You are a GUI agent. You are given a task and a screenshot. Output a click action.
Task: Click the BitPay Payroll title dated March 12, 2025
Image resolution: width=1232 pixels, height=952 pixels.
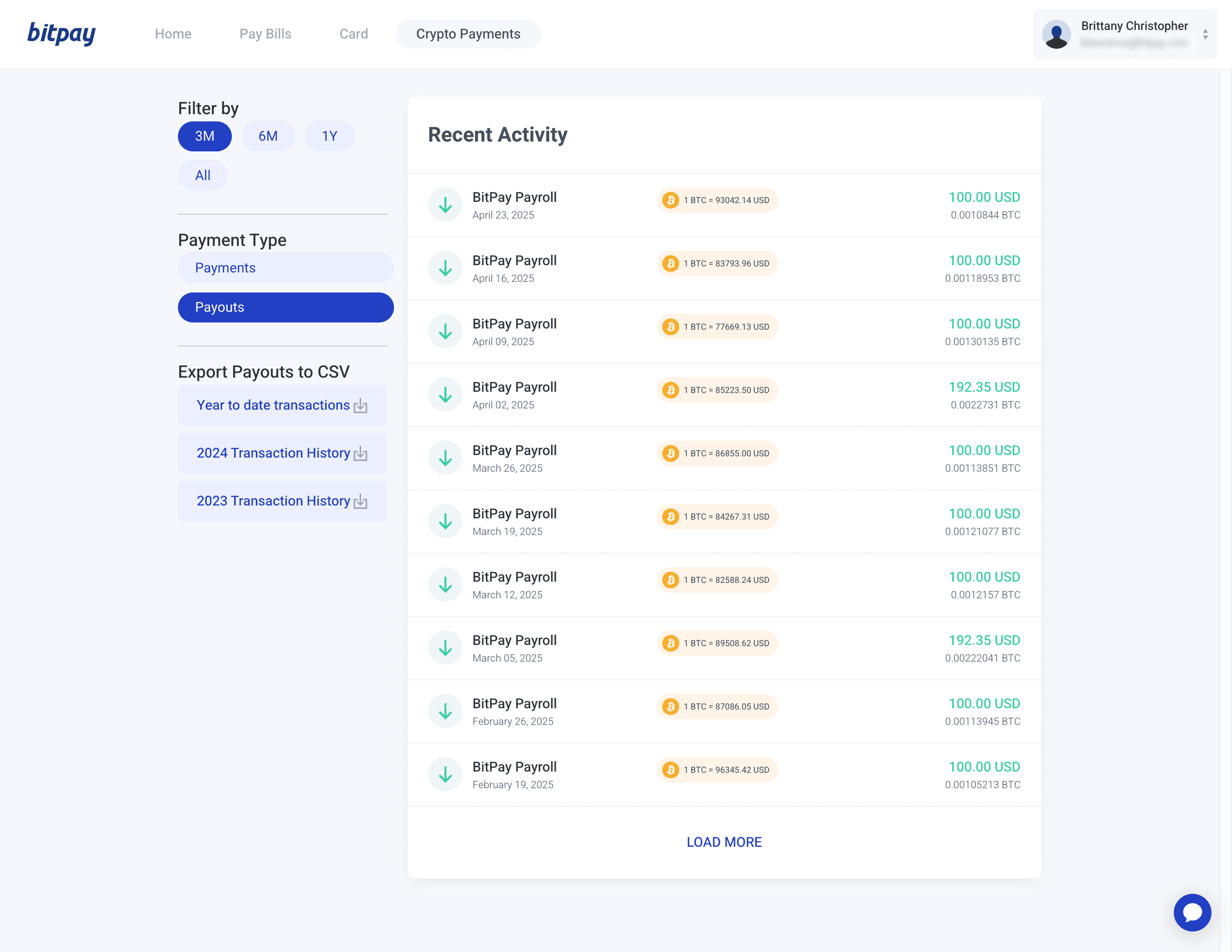[x=515, y=577]
